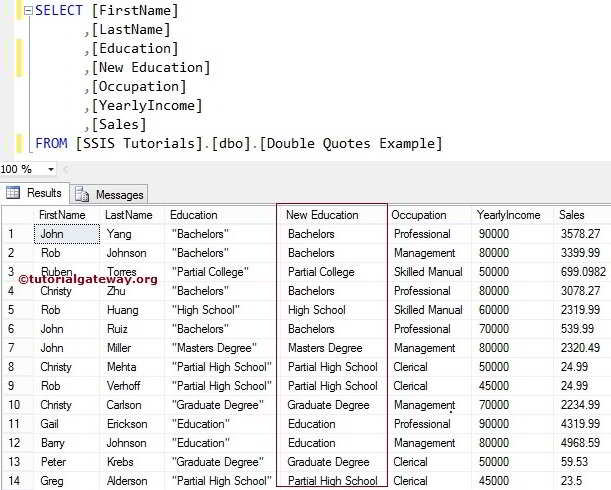Image resolution: width=611 pixels, height=490 pixels.
Task: Click the Carlson last name cell
Action: point(132,405)
